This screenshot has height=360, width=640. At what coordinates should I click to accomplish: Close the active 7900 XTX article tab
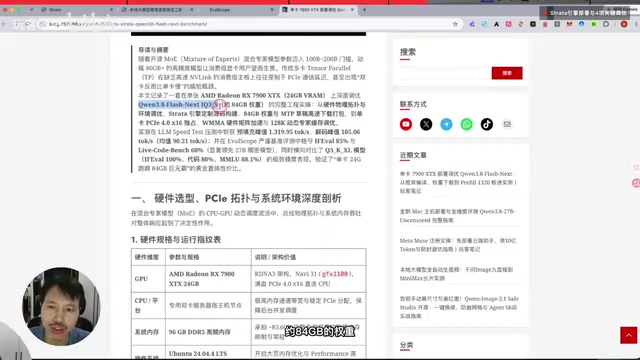click(353, 9)
